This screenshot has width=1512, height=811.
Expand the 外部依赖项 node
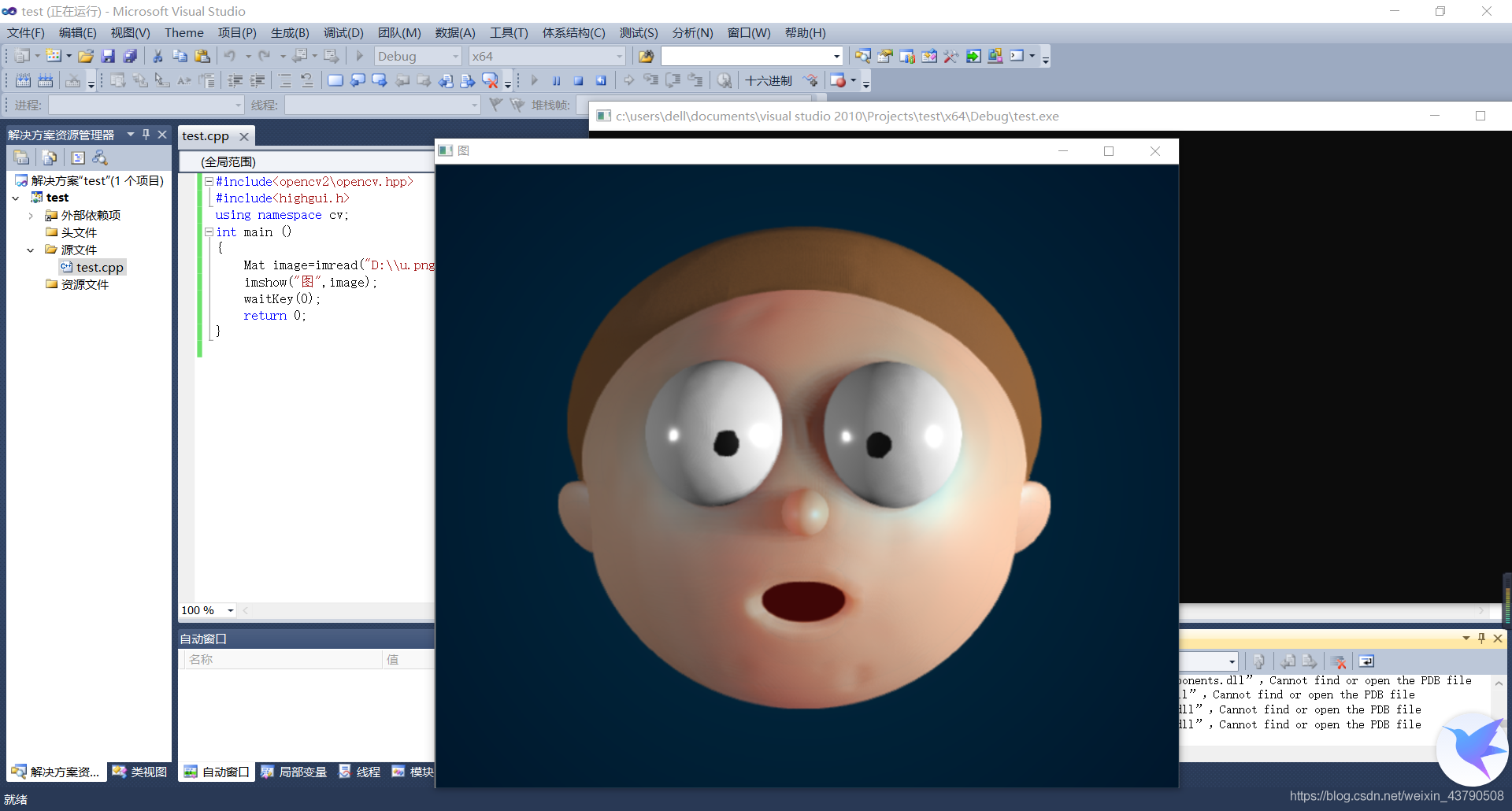point(31,216)
